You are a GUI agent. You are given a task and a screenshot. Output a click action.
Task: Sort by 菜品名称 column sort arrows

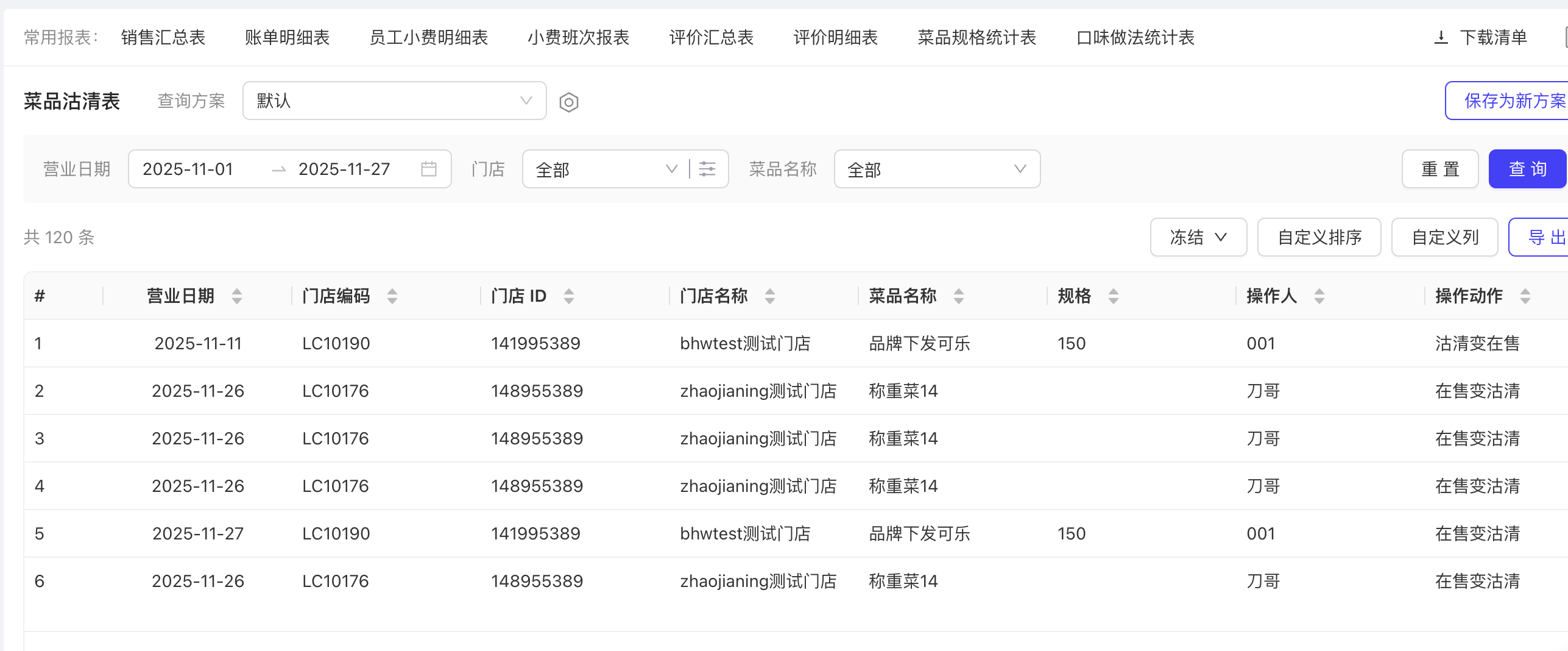[959, 296]
